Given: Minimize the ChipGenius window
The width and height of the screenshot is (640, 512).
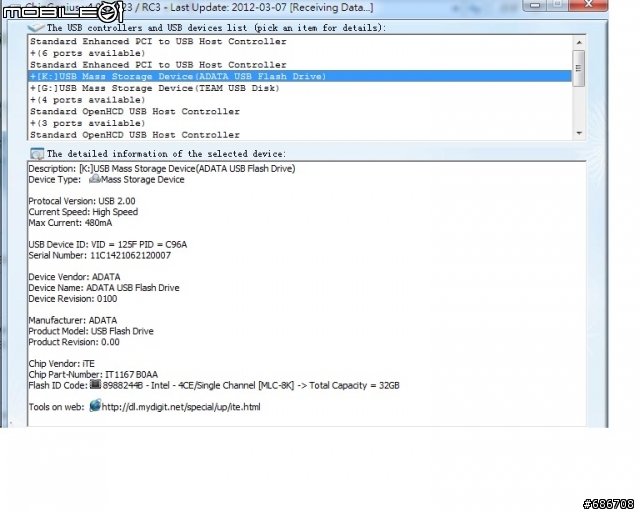Looking at the screenshot, I should pos(536,5).
